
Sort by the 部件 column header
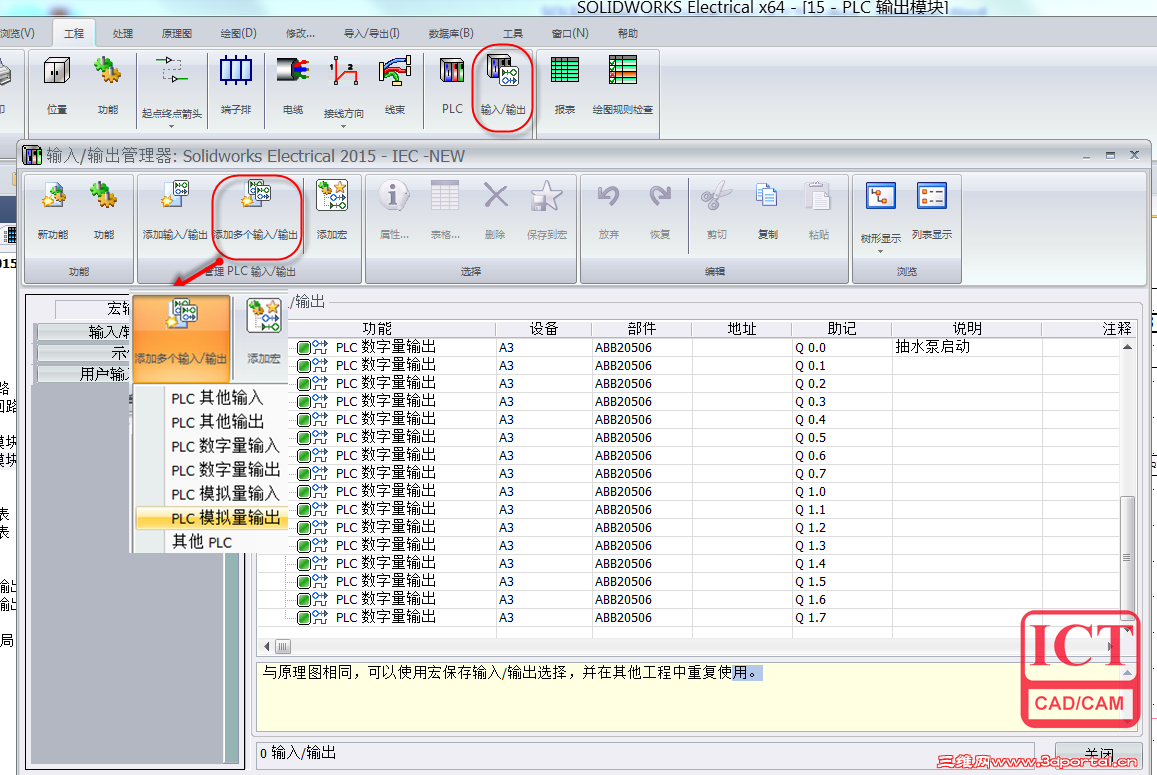[x=641, y=328]
